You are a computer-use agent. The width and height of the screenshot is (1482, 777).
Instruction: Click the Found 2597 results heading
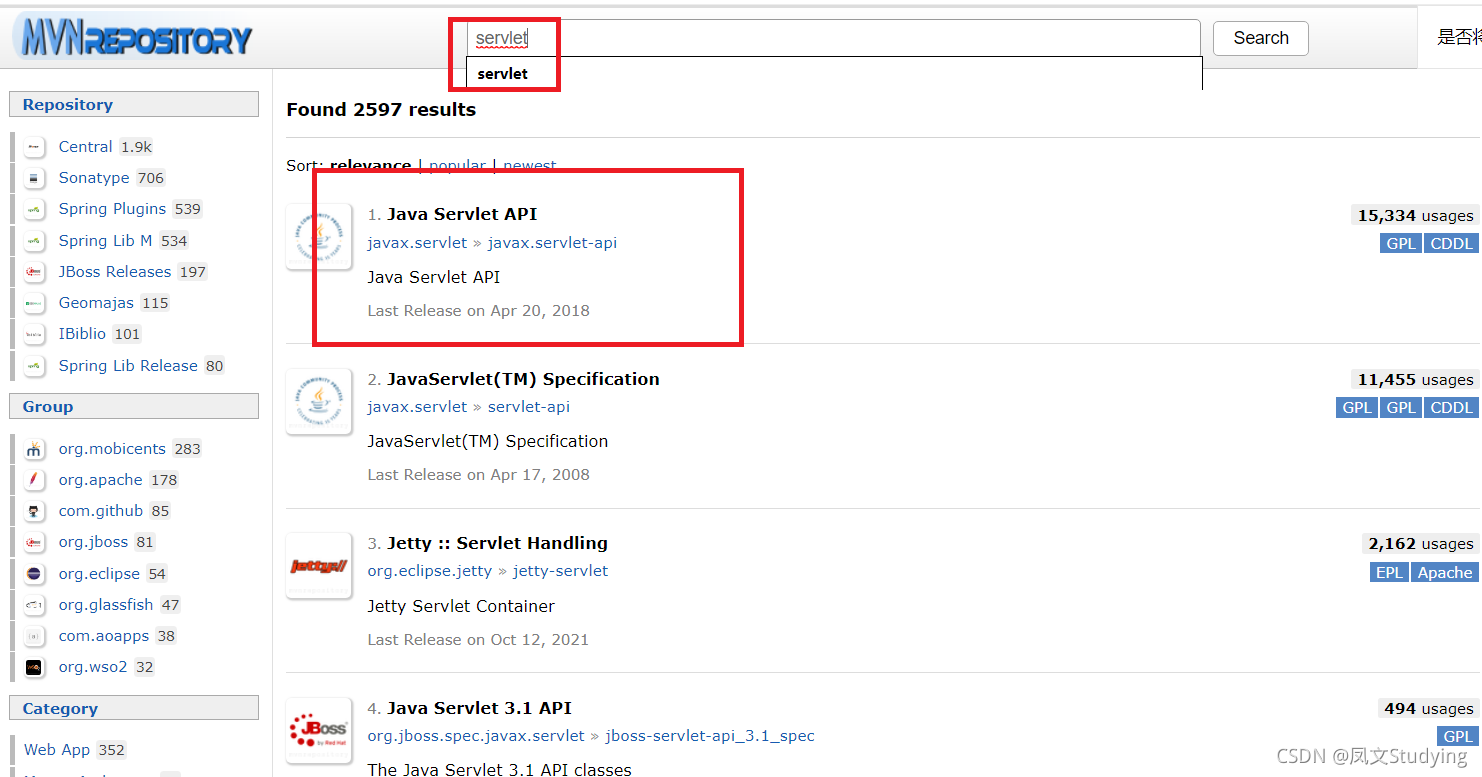click(381, 110)
